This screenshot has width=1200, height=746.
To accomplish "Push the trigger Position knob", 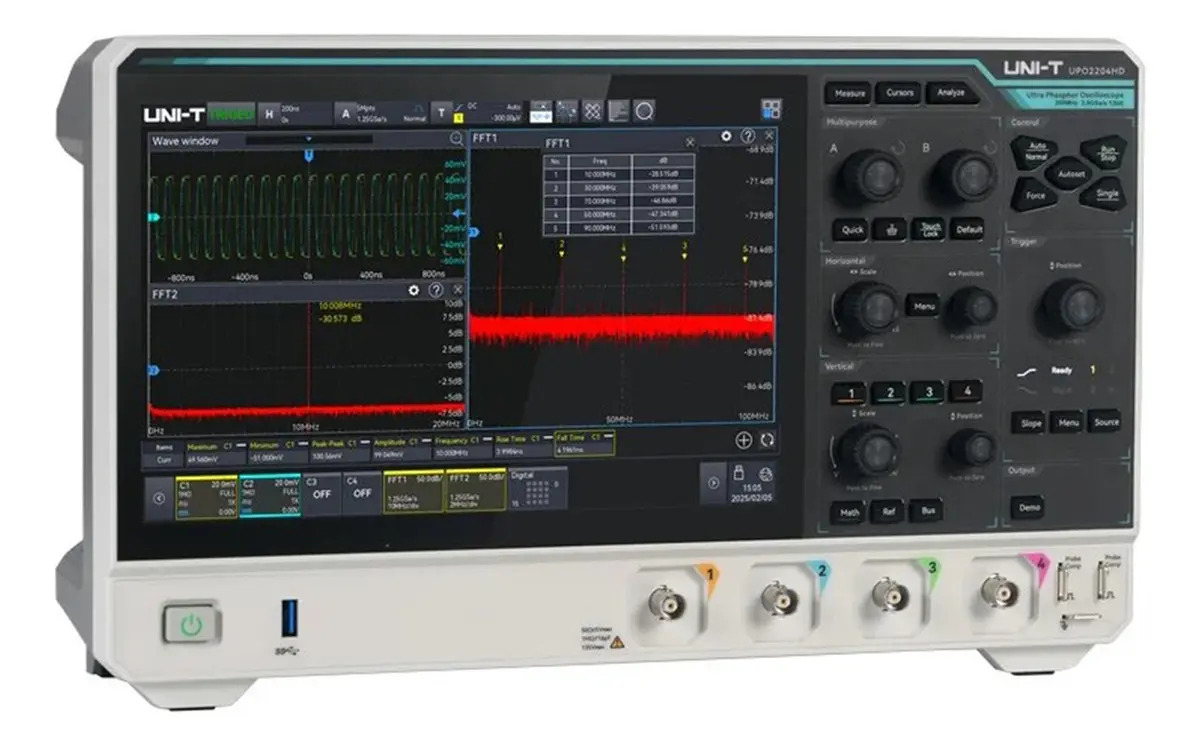I will 1071,307.
